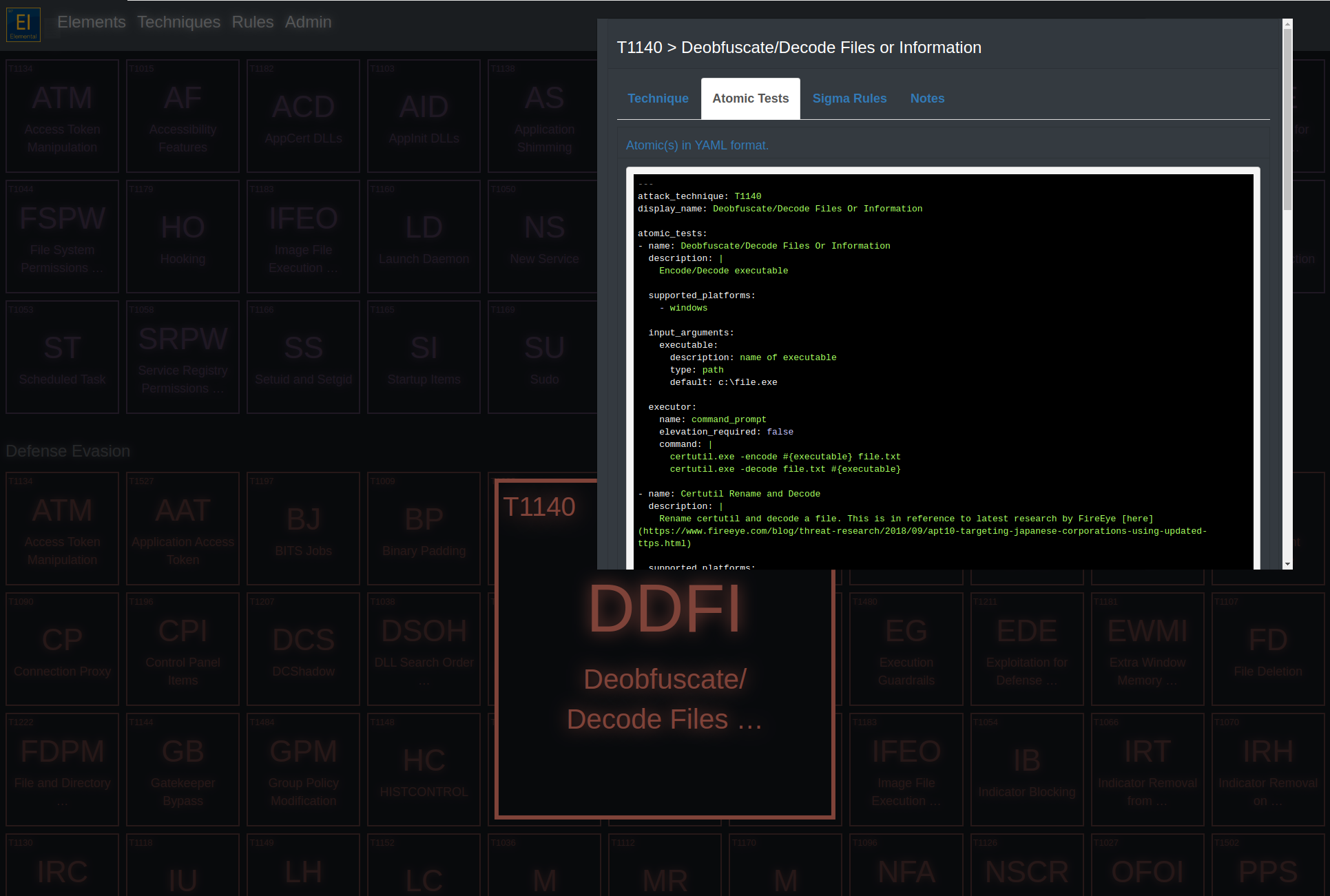Select the MR tile in bottom row
The width and height of the screenshot is (1330, 896).
tap(665, 865)
